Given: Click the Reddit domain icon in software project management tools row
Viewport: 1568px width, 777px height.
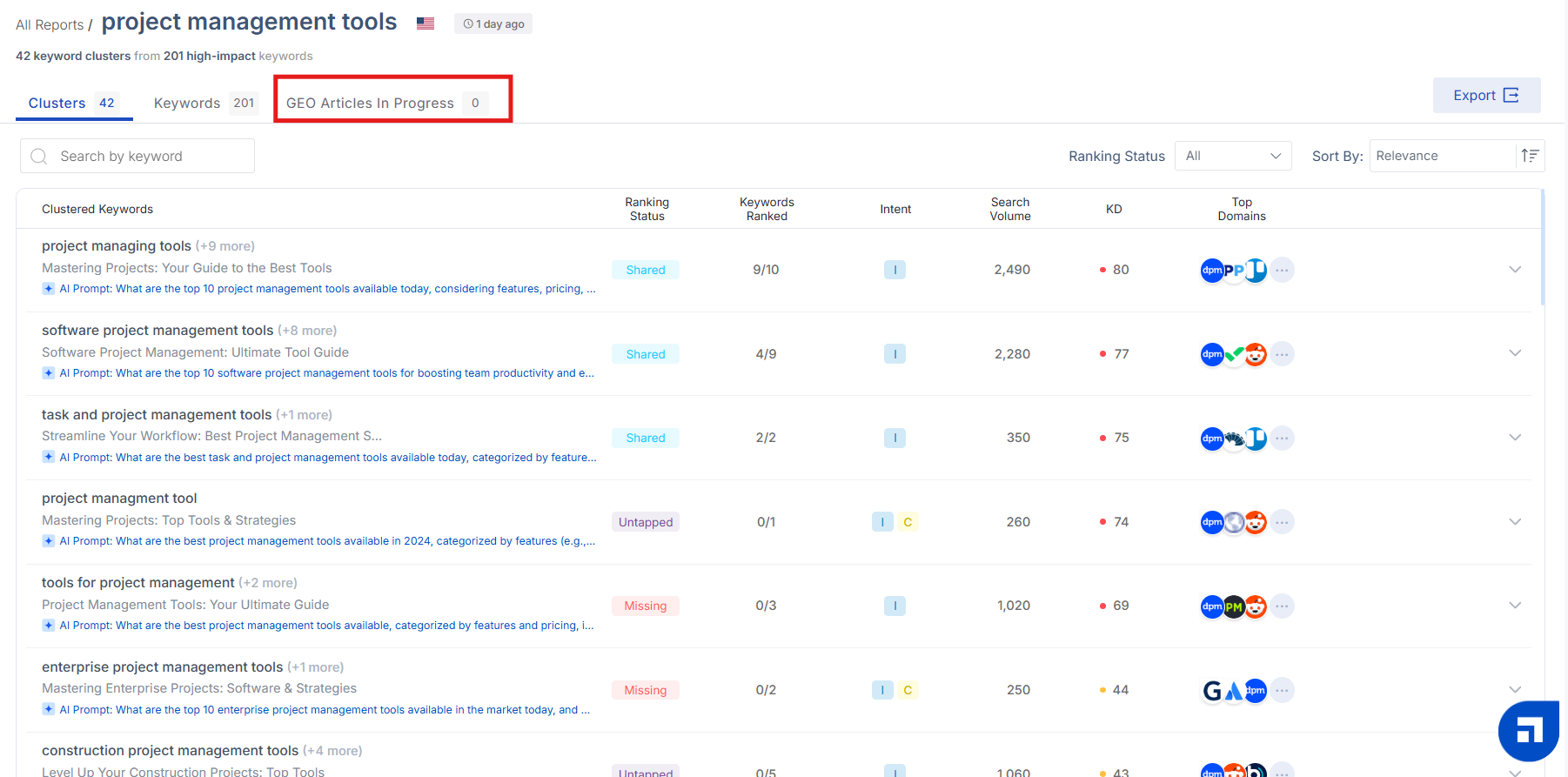Looking at the screenshot, I should (x=1255, y=354).
